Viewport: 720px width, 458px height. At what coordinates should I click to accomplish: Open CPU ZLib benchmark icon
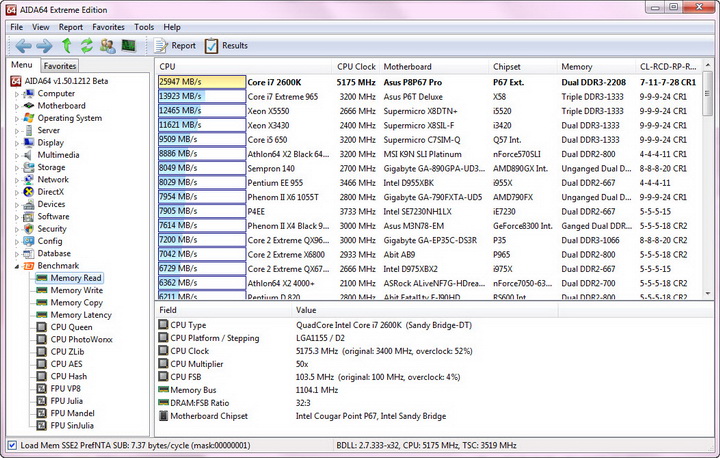[42, 351]
